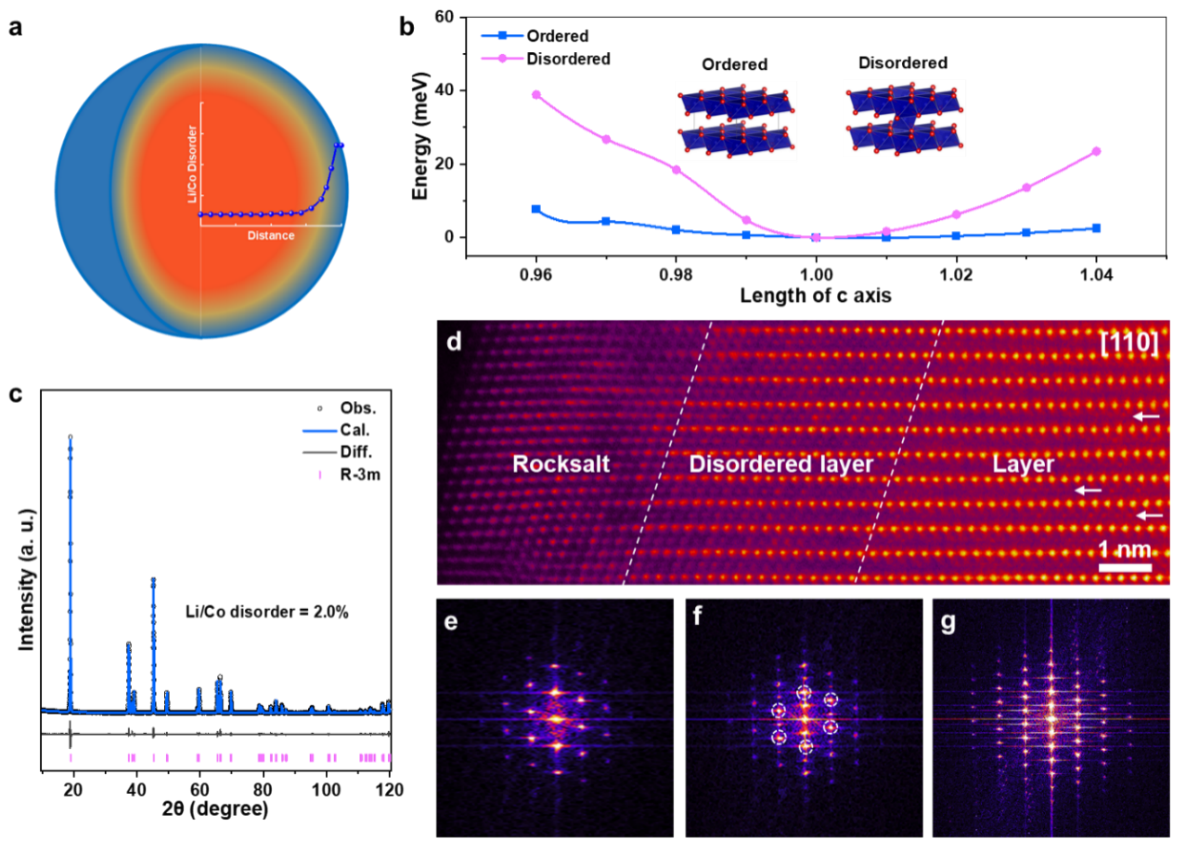
Task: Click the bottom white arrow above scale bar
Action: [x=1148, y=515]
